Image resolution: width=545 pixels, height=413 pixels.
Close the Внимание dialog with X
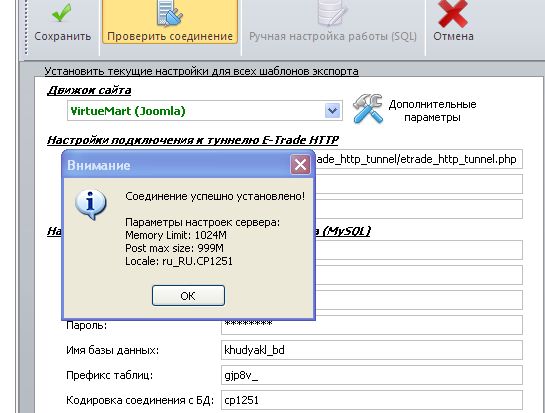click(x=300, y=164)
